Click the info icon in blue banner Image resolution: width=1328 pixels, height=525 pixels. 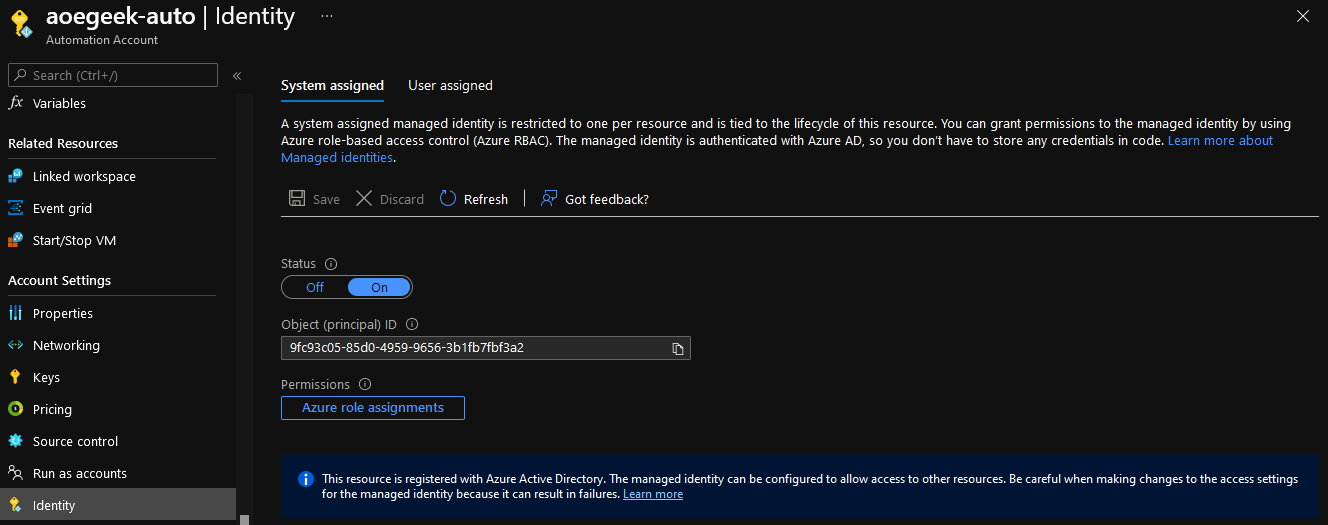point(307,480)
